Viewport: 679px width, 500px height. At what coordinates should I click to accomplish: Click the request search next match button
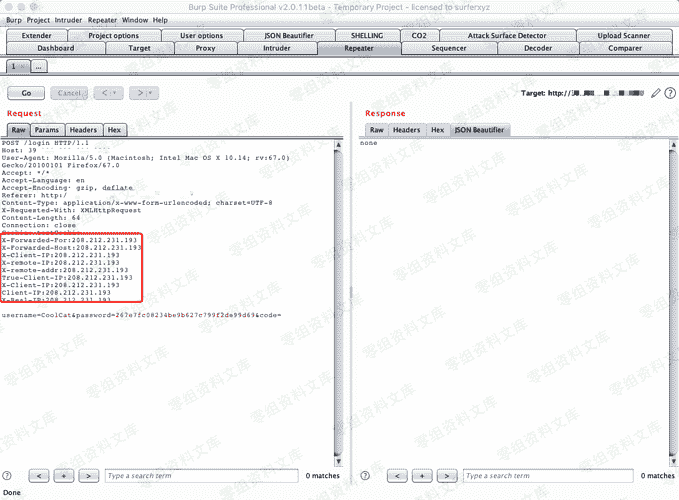click(88, 476)
